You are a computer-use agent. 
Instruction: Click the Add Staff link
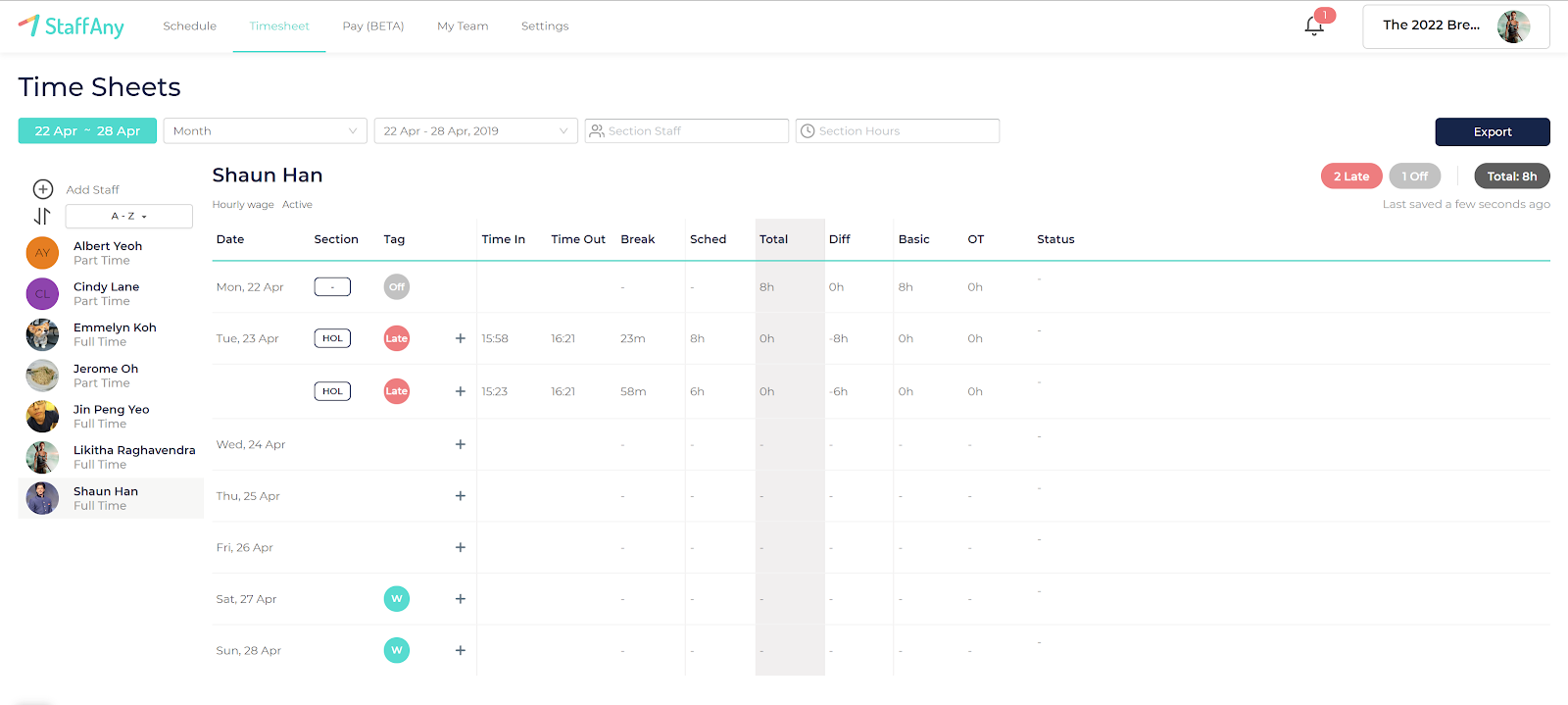93,190
